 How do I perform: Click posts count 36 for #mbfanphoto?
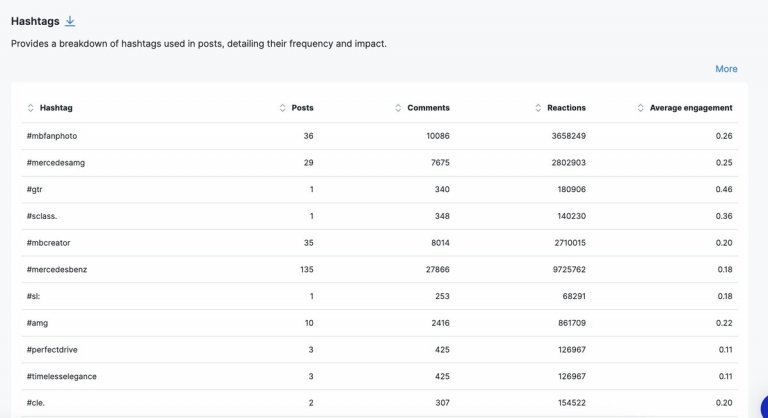tap(308, 136)
